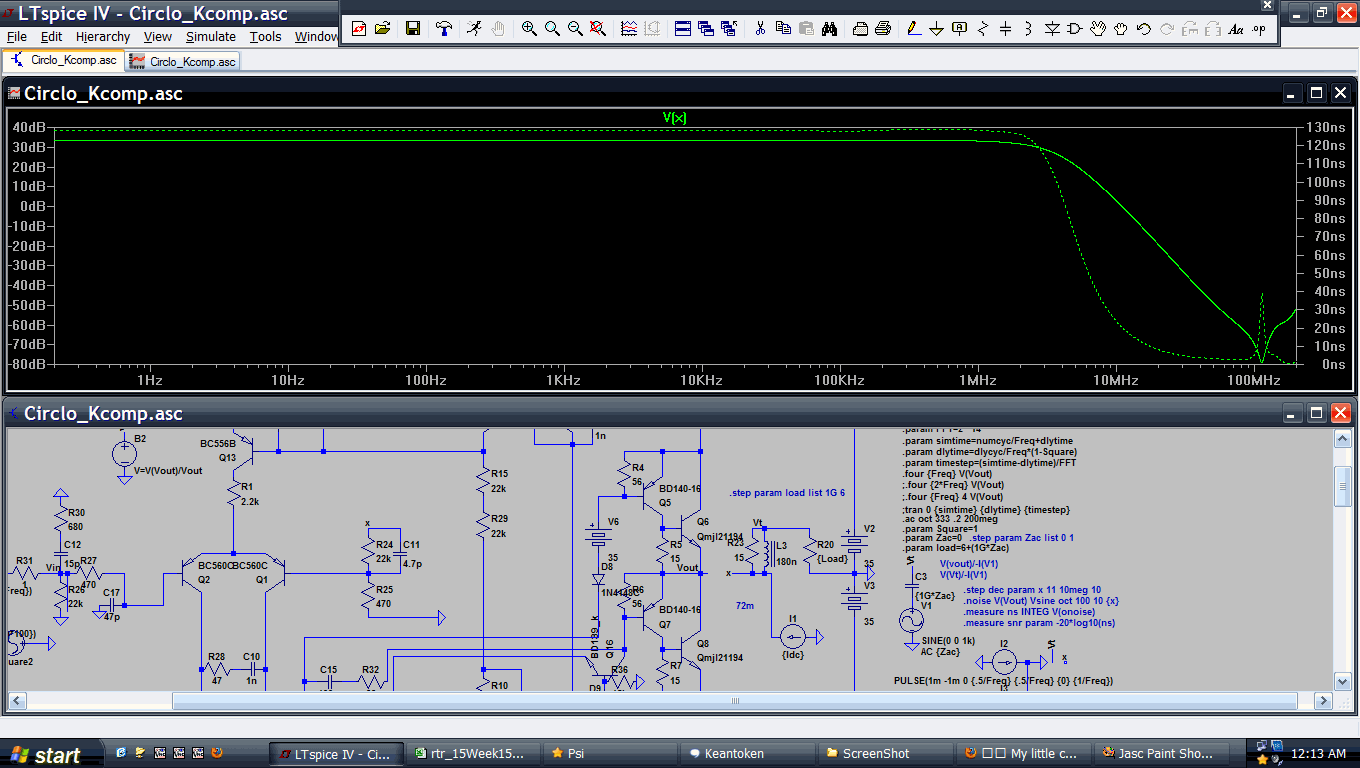Switch to the second Circlo_Kcomp.asc waveform tab
The image size is (1360, 768).
(183, 61)
